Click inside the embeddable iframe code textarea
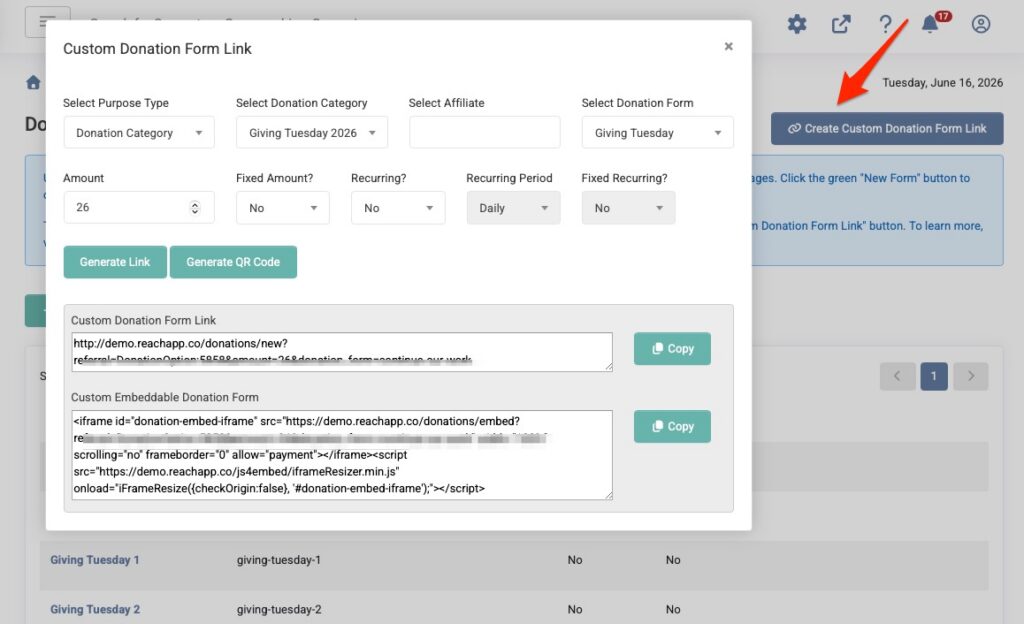The height and width of the screenshot is (624, 1024). [342, 455]
